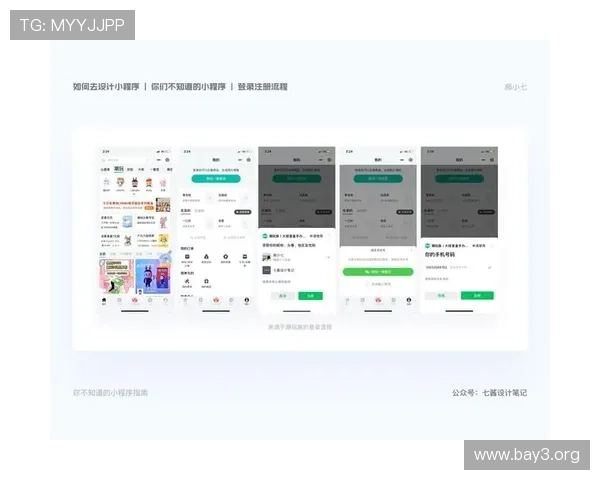
Task: Tap profile person icon in white profile screen bottom bar
Action: coord(247,300)
